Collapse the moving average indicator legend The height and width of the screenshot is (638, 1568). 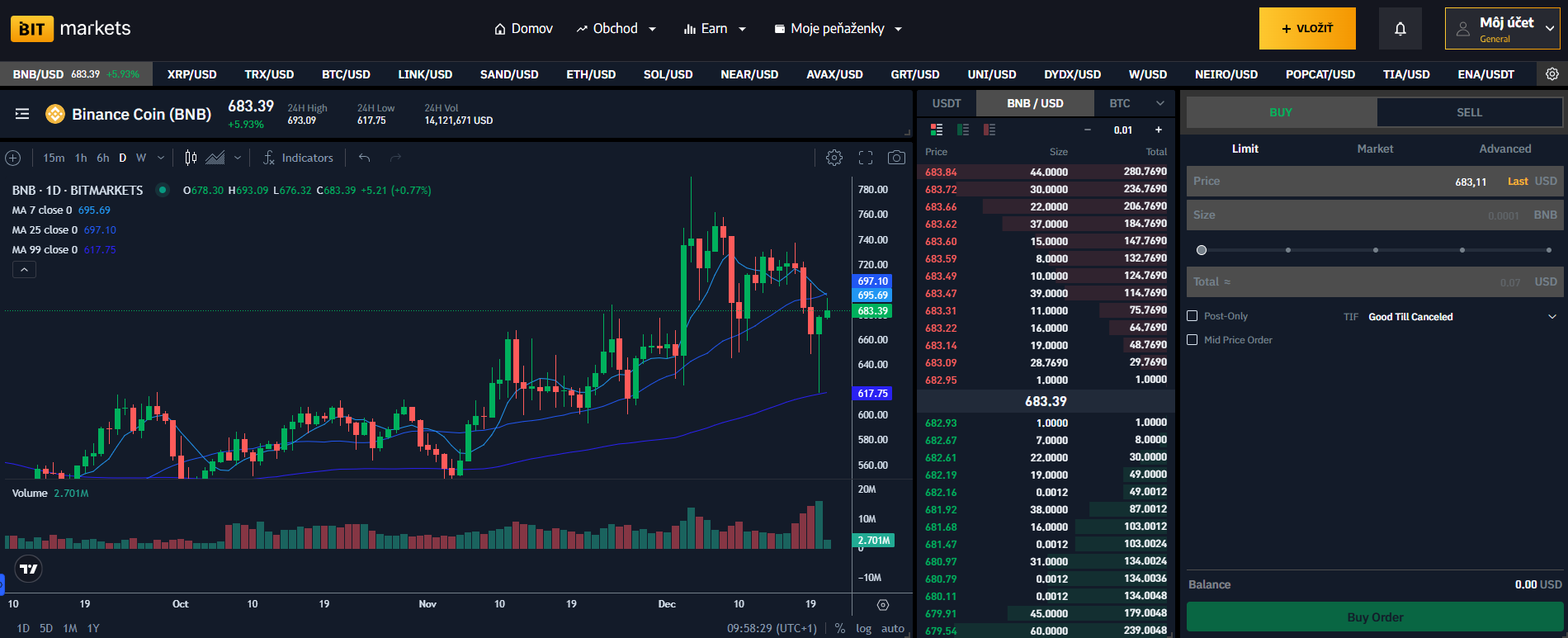24,270
